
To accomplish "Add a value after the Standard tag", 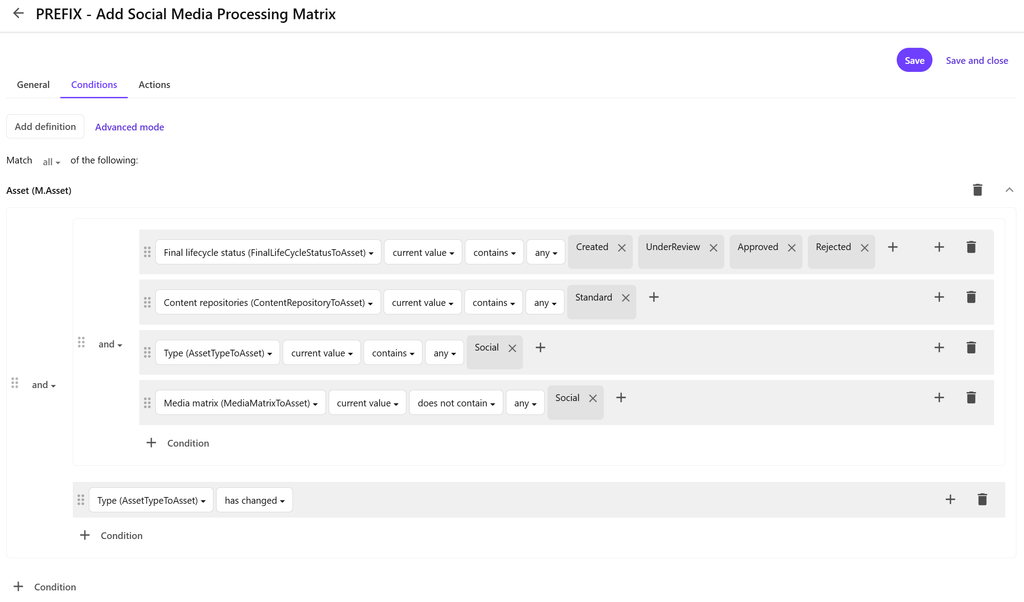I will (654, 297).
